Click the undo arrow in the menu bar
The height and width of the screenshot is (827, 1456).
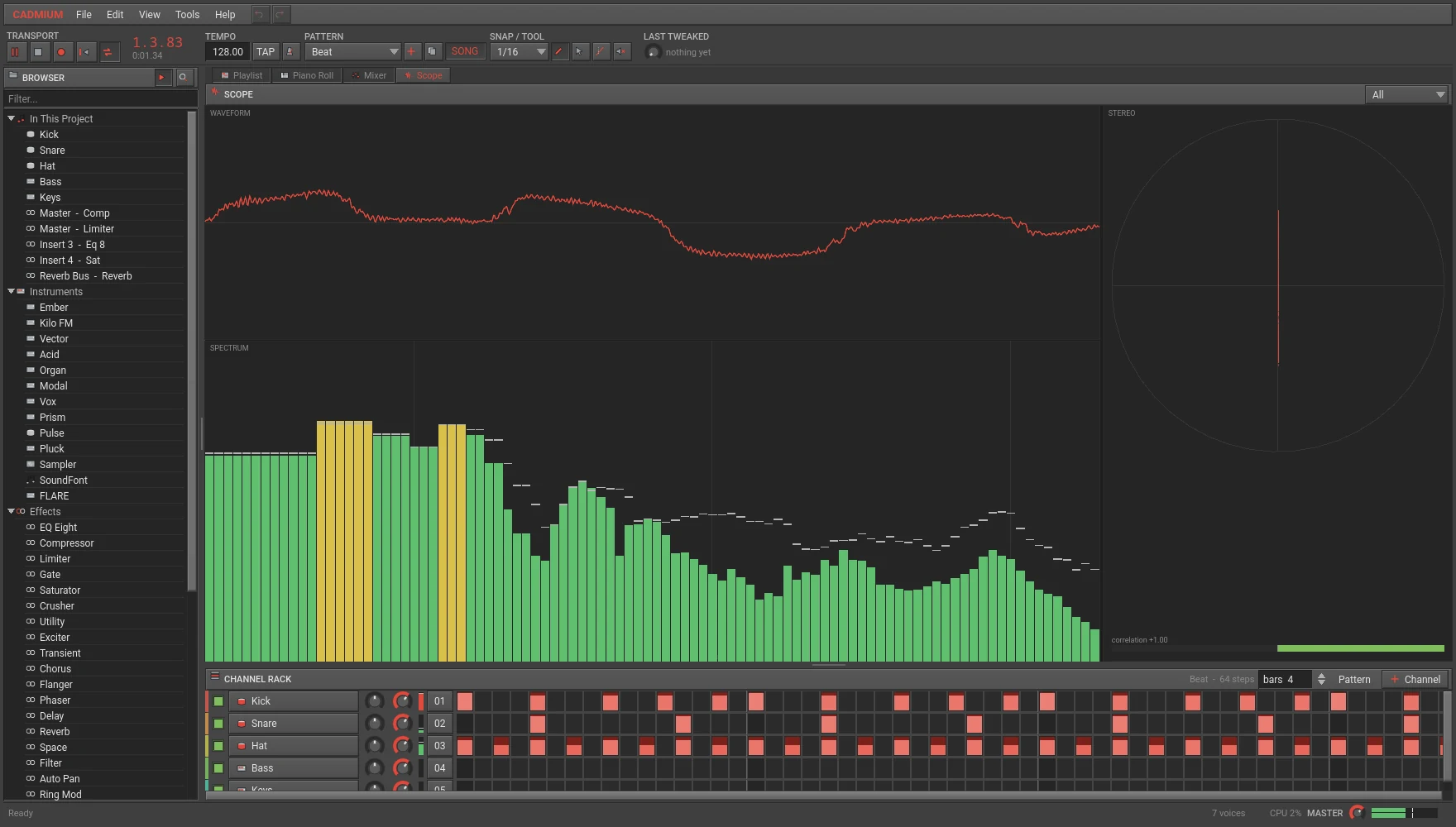point(260,14)
